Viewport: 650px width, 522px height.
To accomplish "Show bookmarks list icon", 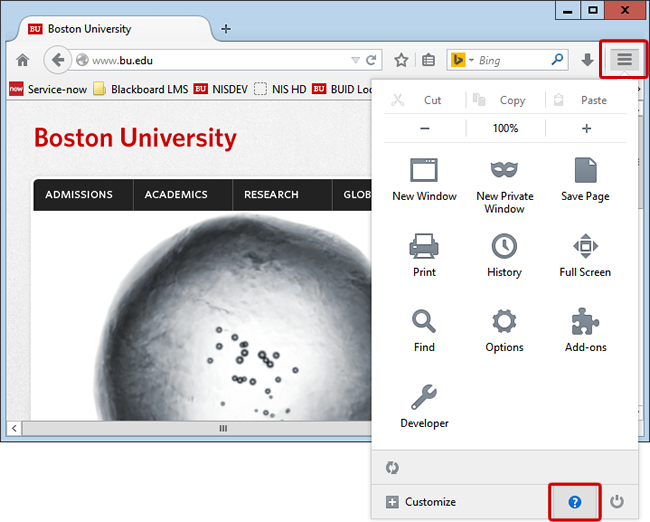I will click(x=428, y=61).
